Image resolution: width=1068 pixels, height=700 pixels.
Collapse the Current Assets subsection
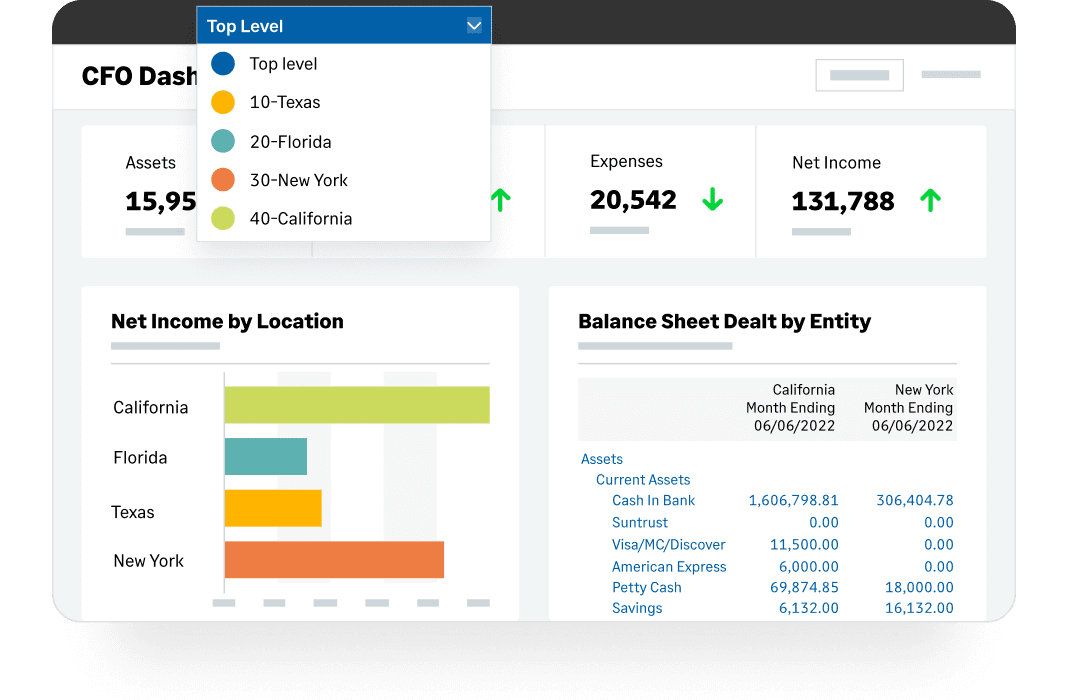(x=643, y=480)
